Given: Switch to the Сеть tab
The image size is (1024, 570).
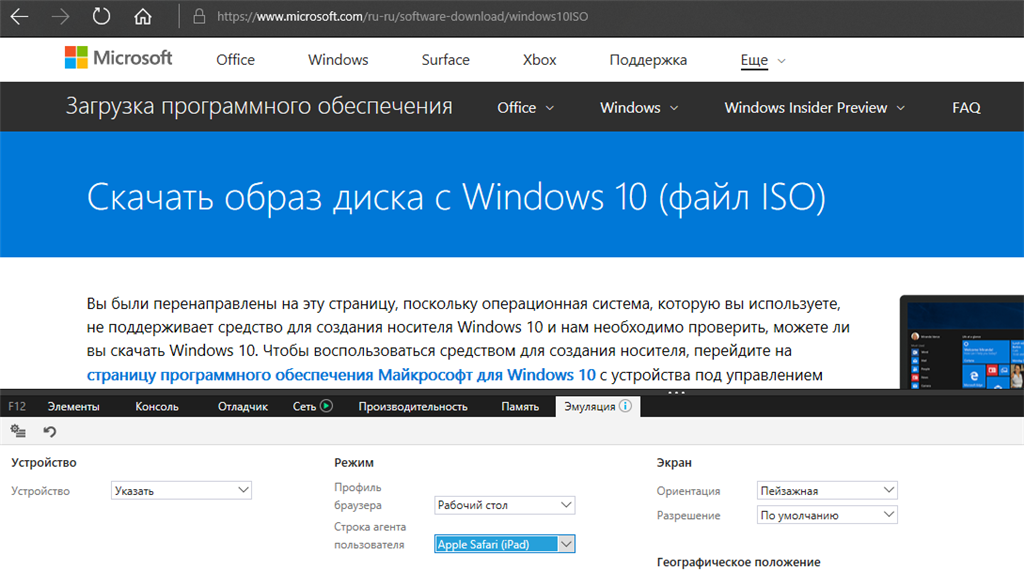Looking at the screenshot, I should (304, 406).
